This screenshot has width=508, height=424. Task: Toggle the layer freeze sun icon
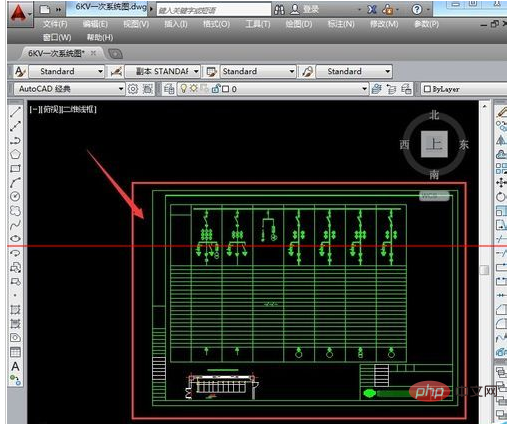[193, 89]
